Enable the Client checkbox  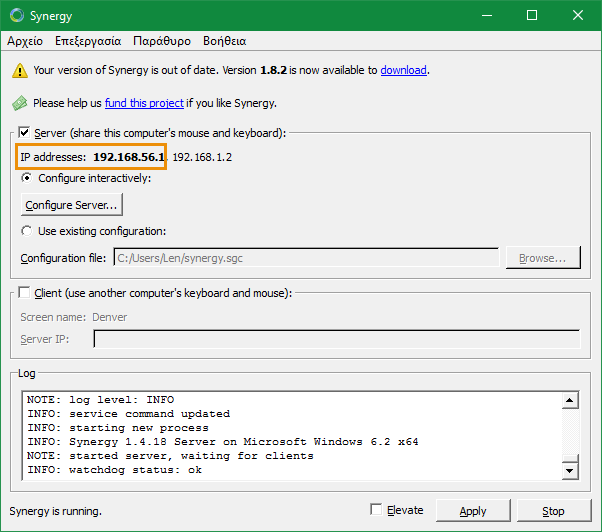(x=24, y=293)
